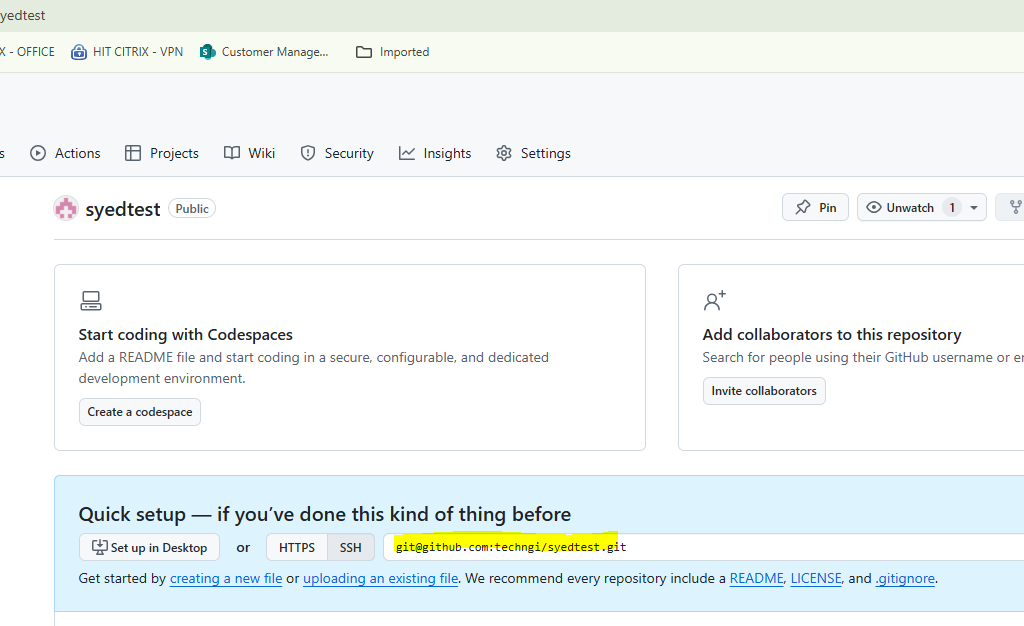This screenshot has width=1024, height=626.
Task: Open the Projects tab
Action: click(162, 153)
